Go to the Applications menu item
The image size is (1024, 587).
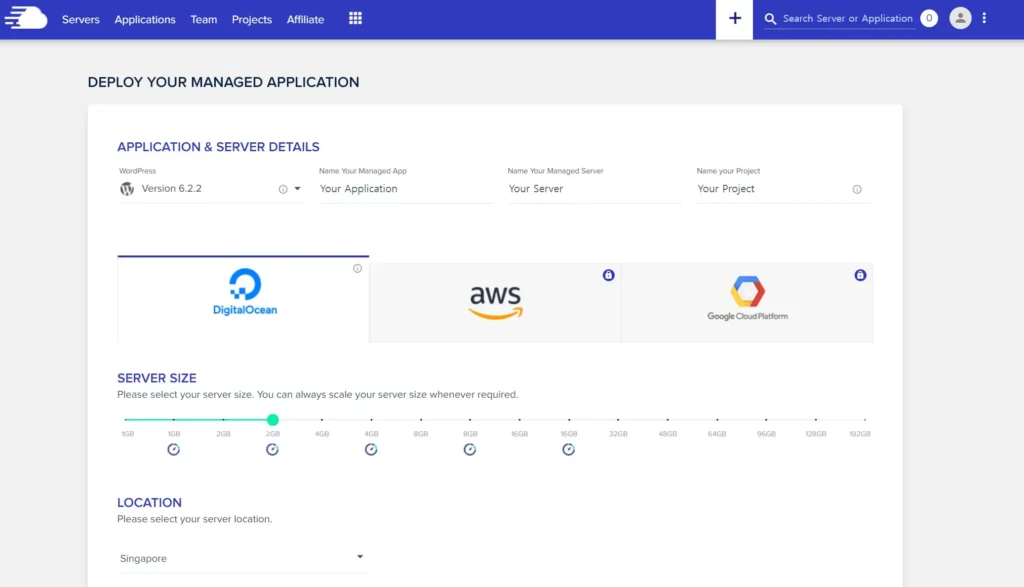click(145, 20)
